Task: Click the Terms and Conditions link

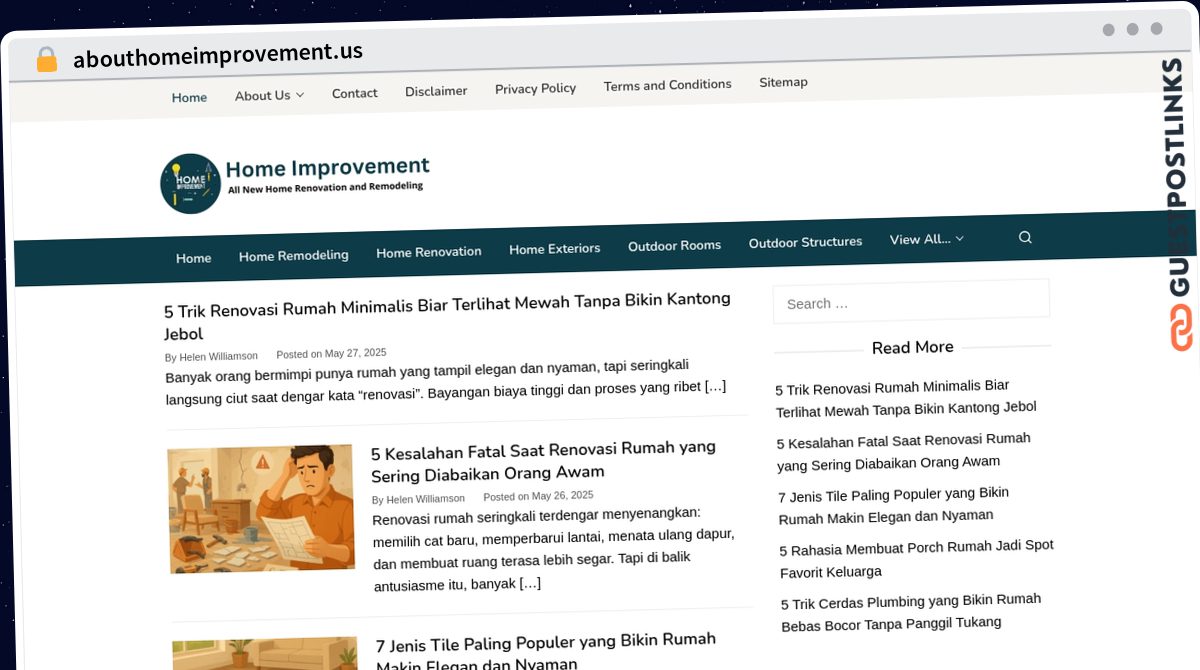Action: tap(667, 85)
